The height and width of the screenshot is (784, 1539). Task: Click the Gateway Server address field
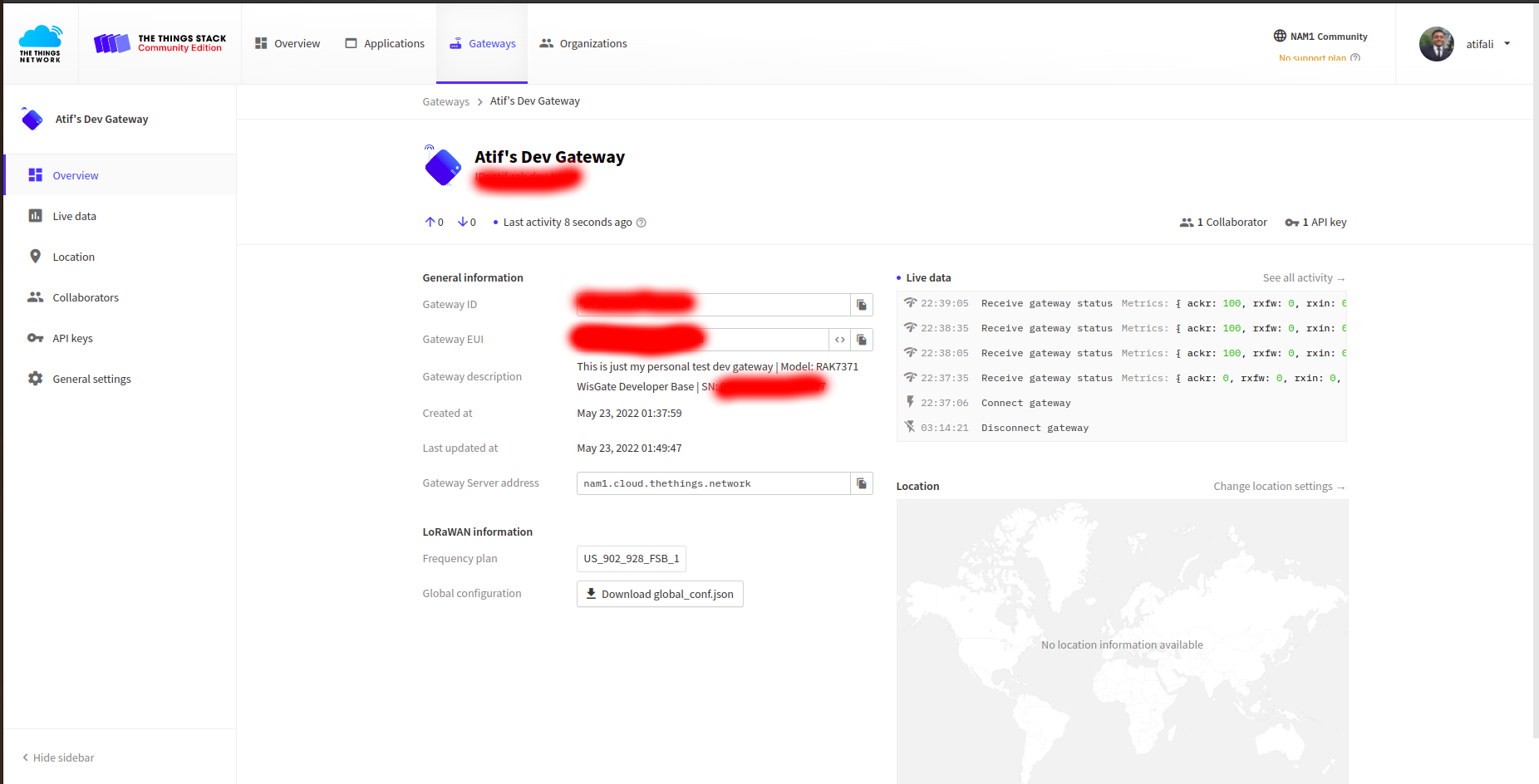[x=714, y=483]
